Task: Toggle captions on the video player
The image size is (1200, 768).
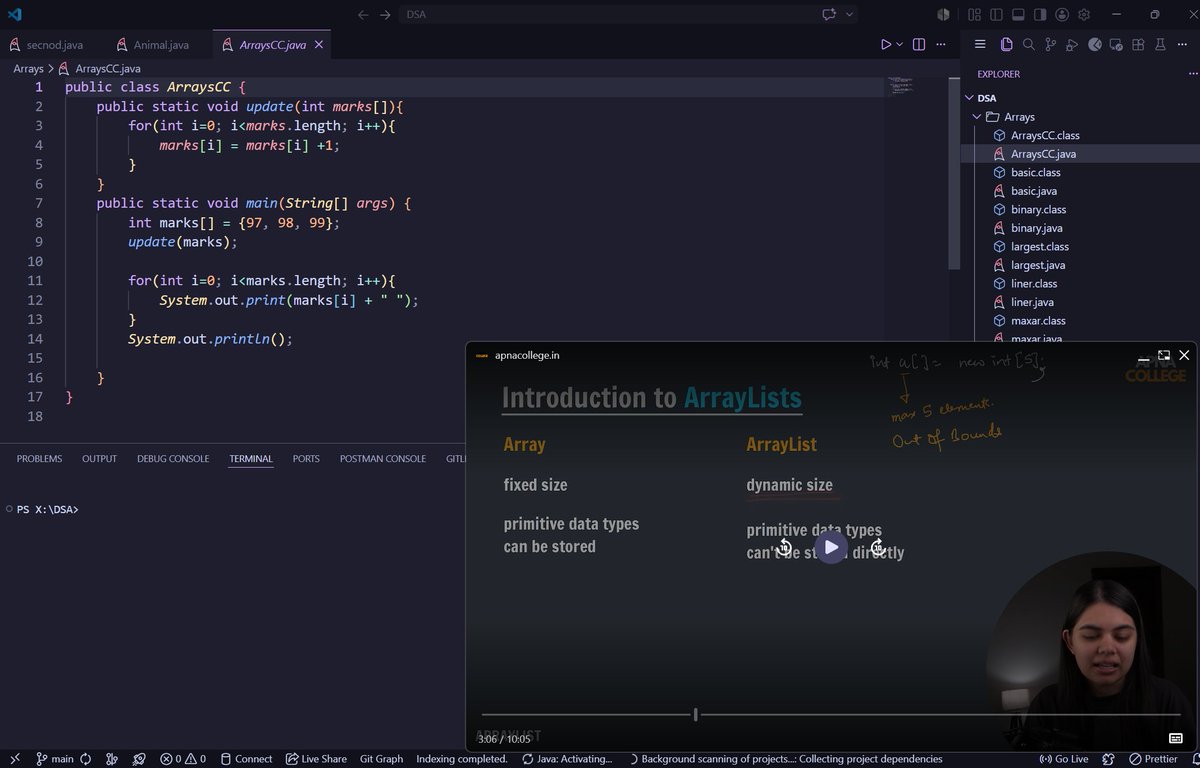Action: pos(1175,738)
